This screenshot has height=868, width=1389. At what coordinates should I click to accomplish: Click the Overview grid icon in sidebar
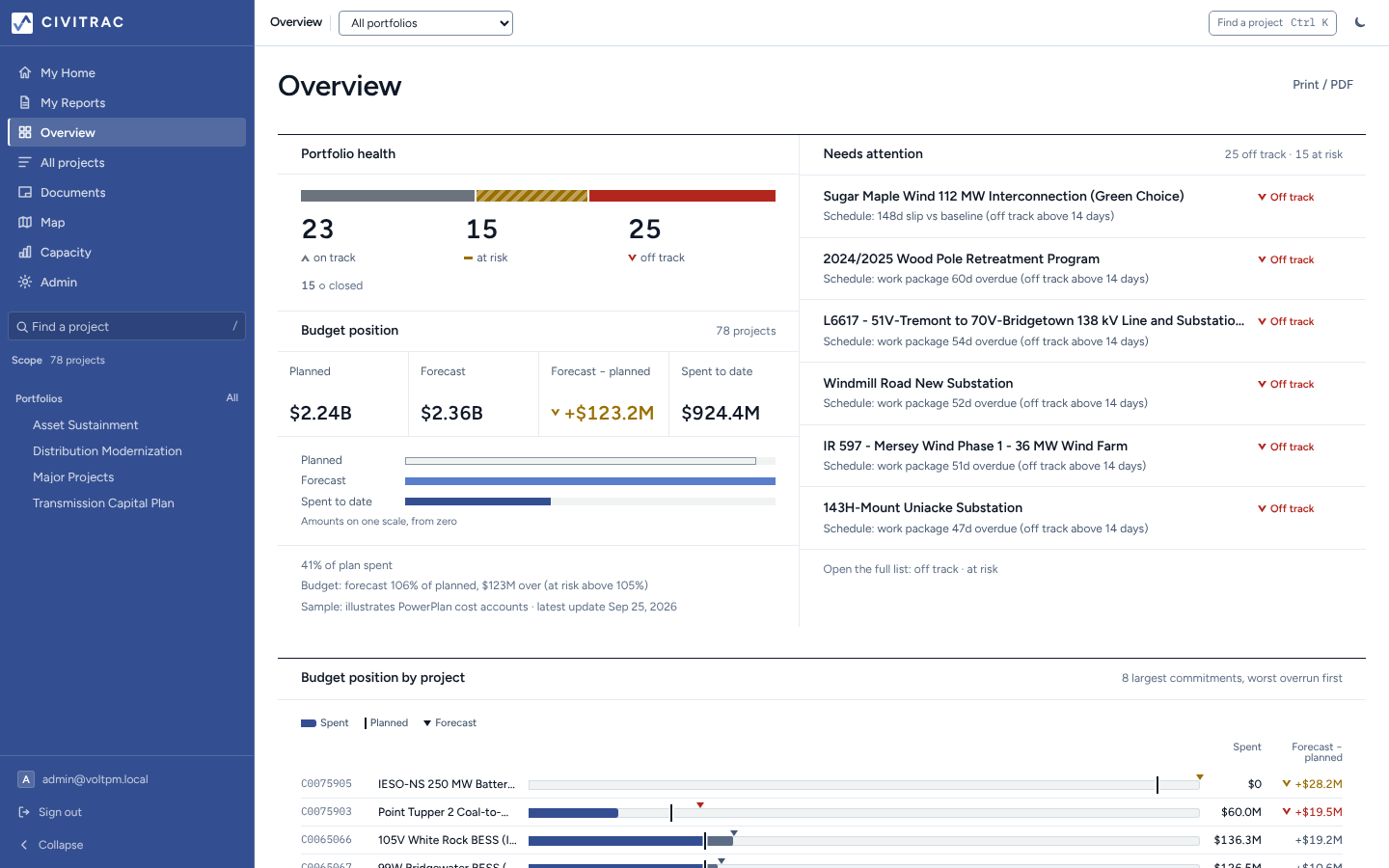tap(25, 132)
